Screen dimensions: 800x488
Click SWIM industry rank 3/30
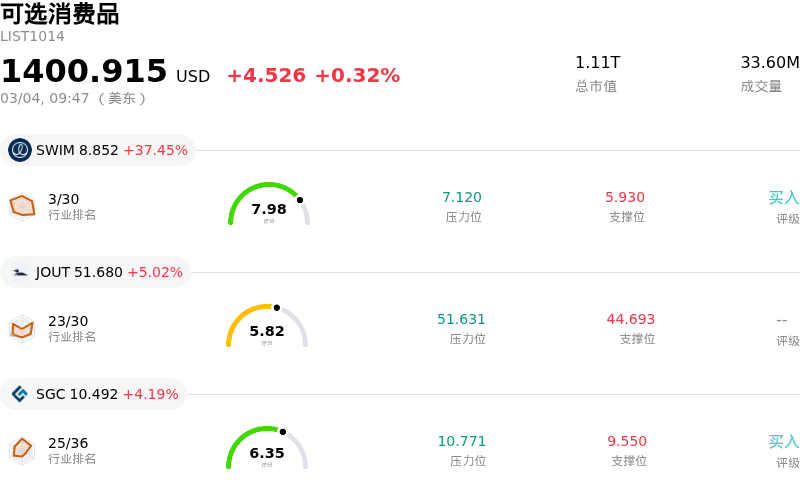click(64, 199)
